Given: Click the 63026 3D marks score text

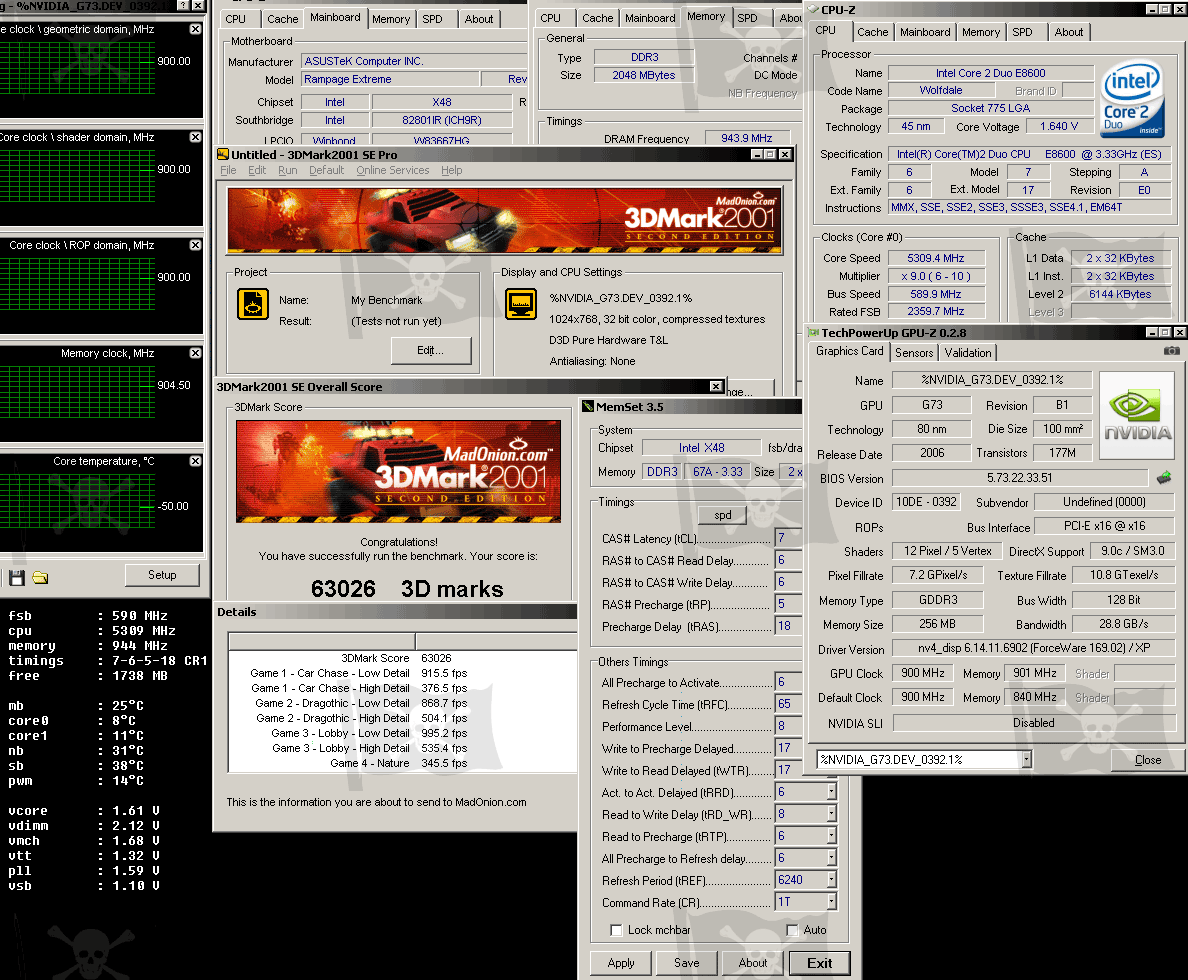Looking at the screenshot, I should (x=407, y=589).
